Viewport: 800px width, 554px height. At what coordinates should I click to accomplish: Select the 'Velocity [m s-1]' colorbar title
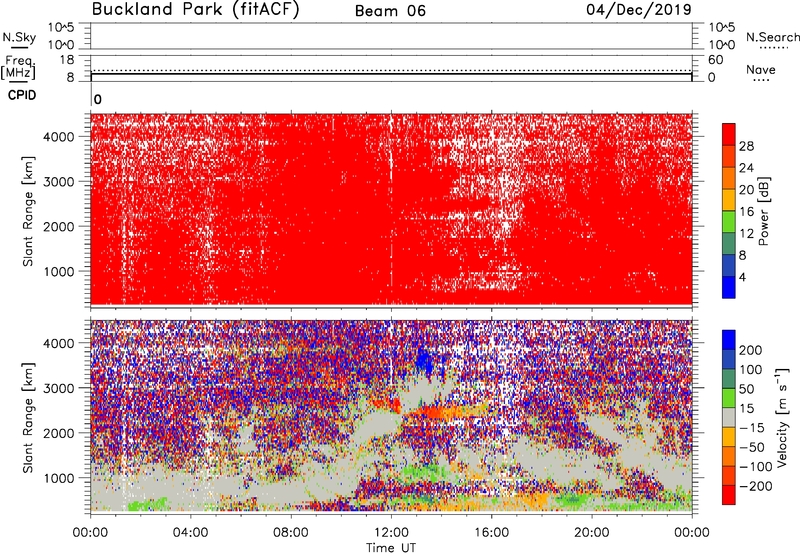click(782, 417)
